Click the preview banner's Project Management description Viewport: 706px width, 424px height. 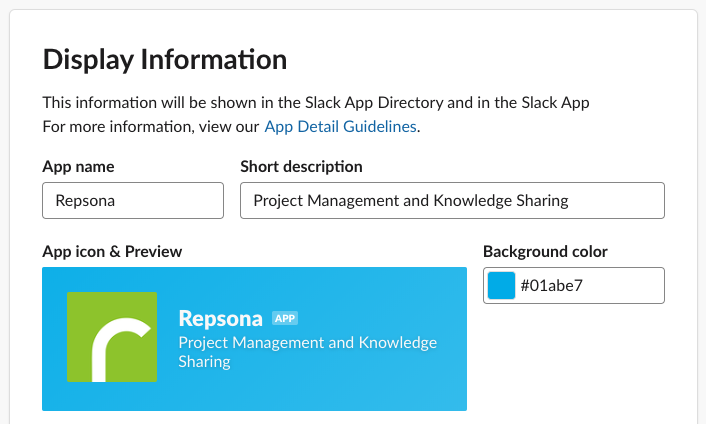coord(307,343)
